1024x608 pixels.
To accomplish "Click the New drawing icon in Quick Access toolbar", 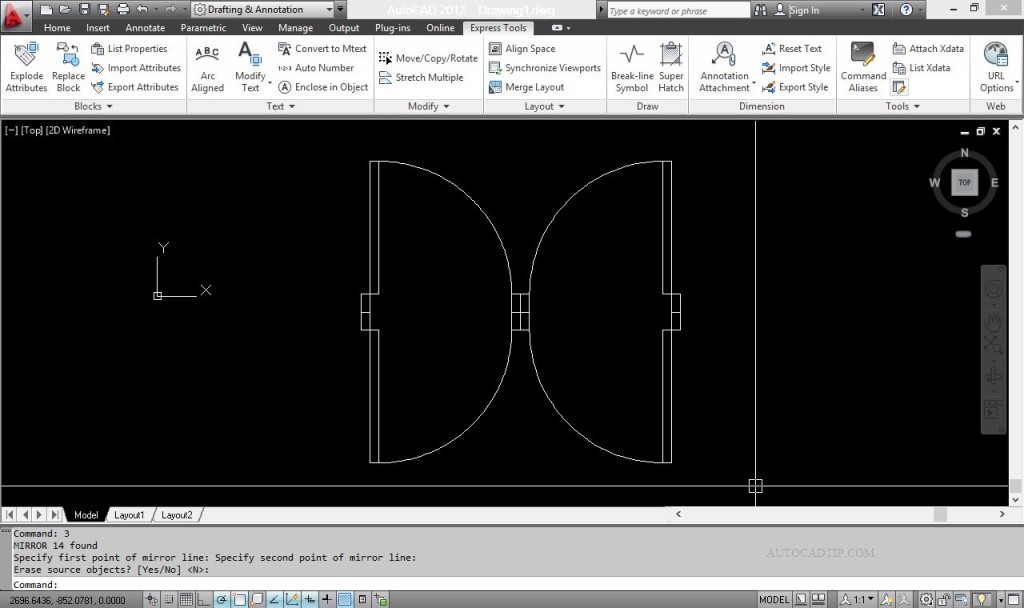I will pos(46,9).
